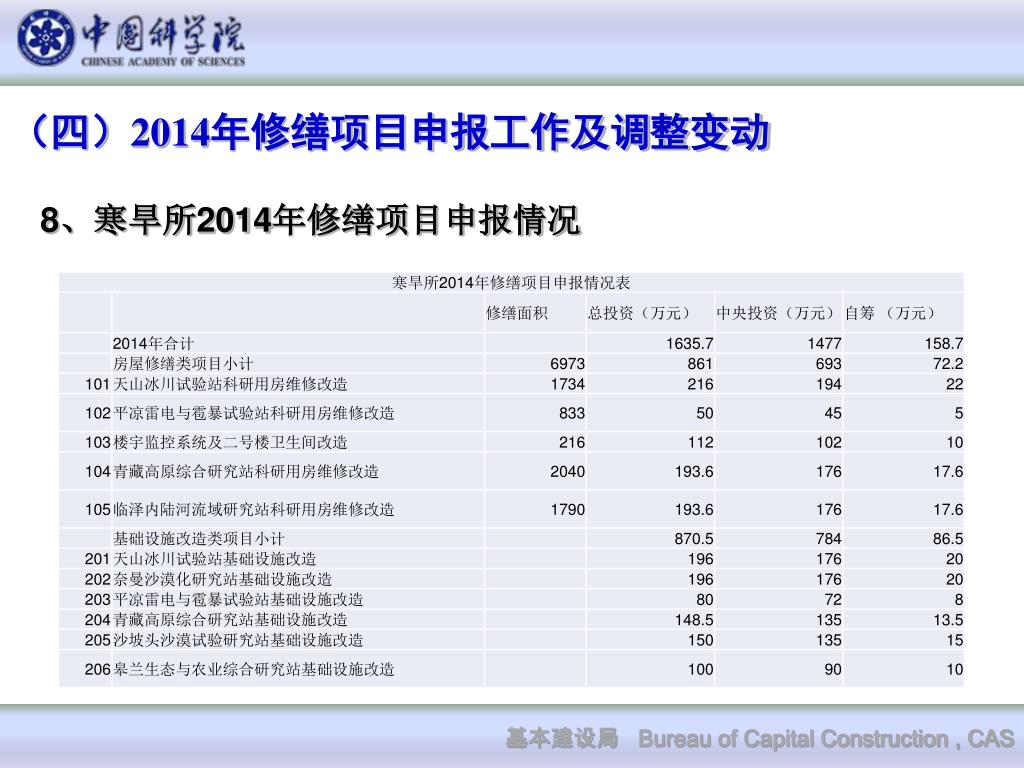Select row label 2014年合计
Screen dimensions: 1024x768
(153, 344)
